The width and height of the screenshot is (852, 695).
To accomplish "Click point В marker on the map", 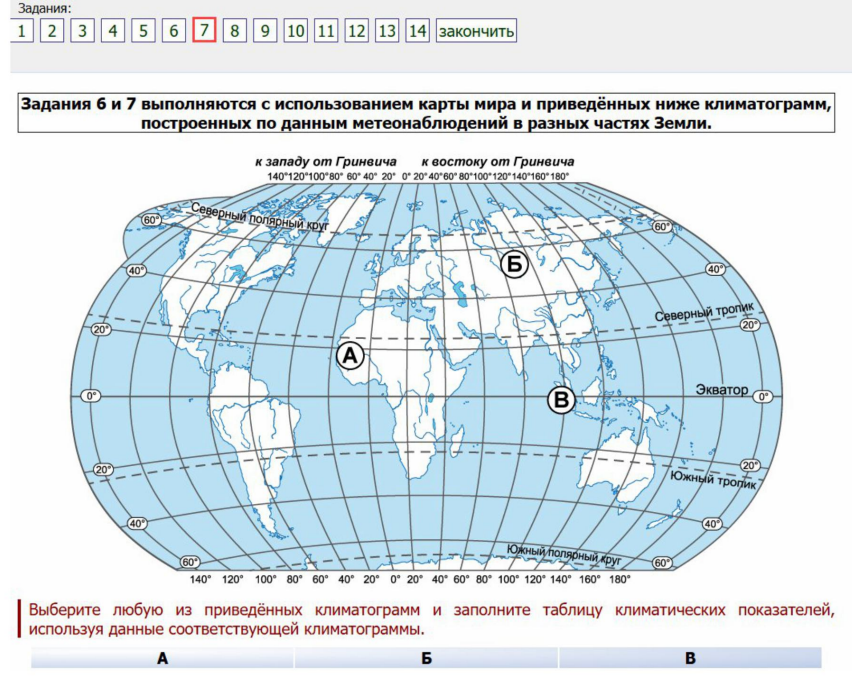I will coord(561,400).
